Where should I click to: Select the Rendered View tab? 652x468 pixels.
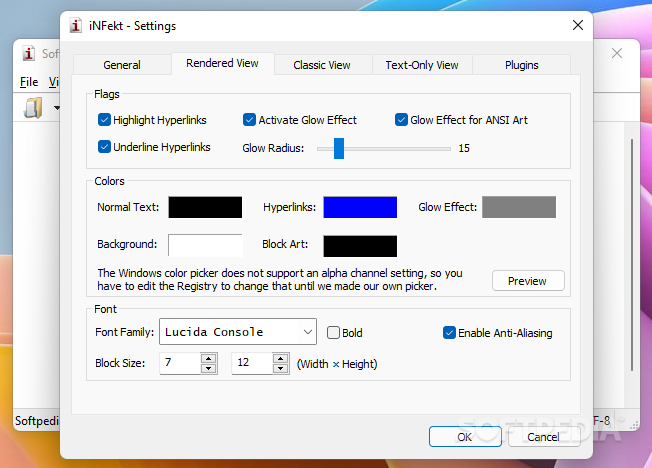point(222,63)
